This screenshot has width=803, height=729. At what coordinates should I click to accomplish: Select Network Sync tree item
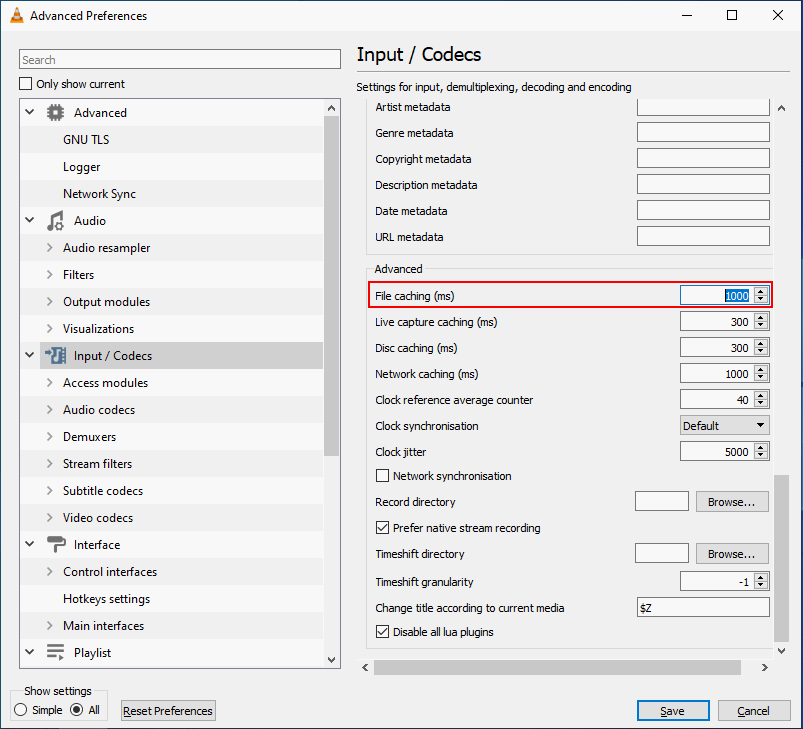[99, 194]
